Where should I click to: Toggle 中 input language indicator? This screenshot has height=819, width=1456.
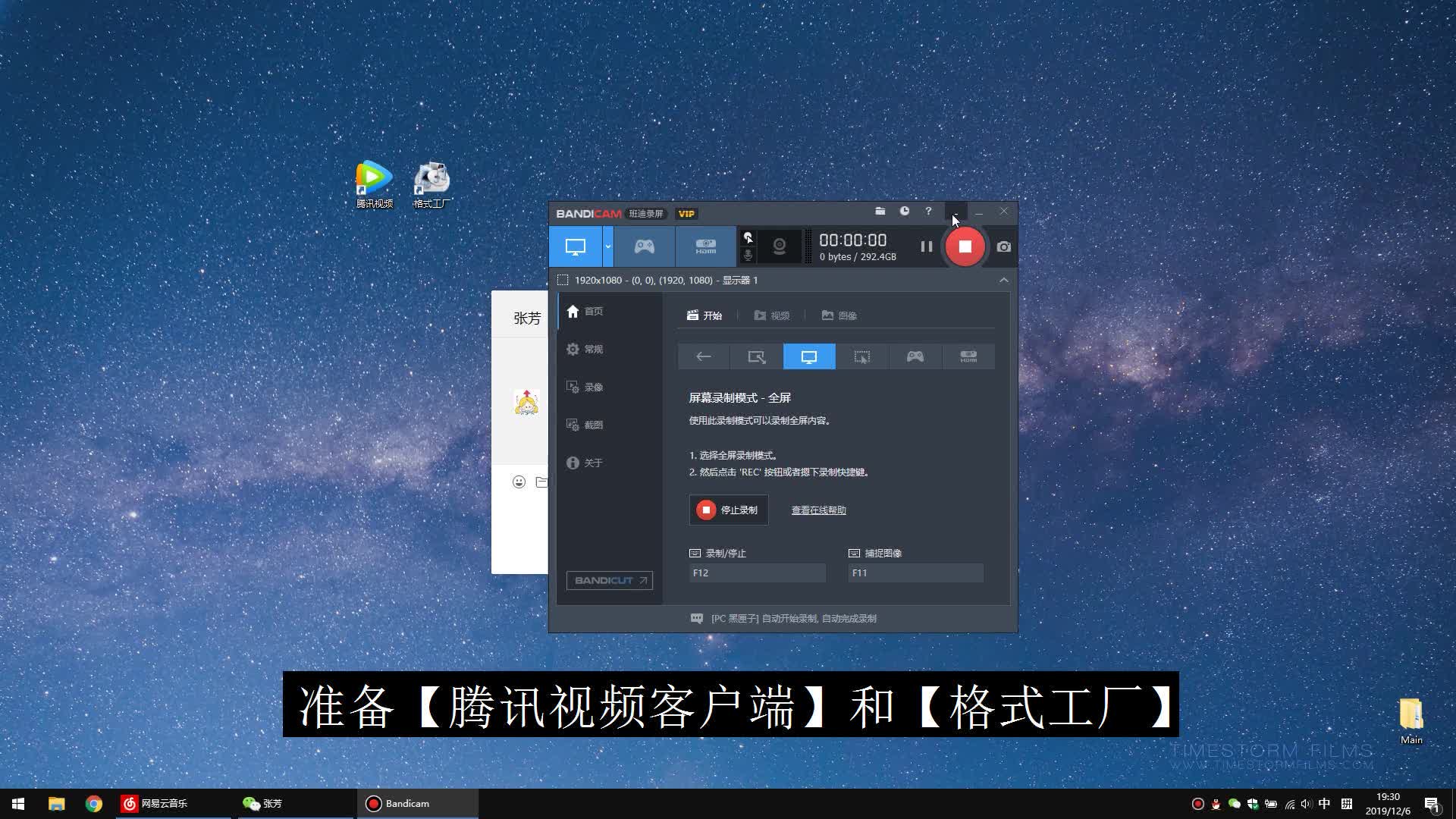1325,804
